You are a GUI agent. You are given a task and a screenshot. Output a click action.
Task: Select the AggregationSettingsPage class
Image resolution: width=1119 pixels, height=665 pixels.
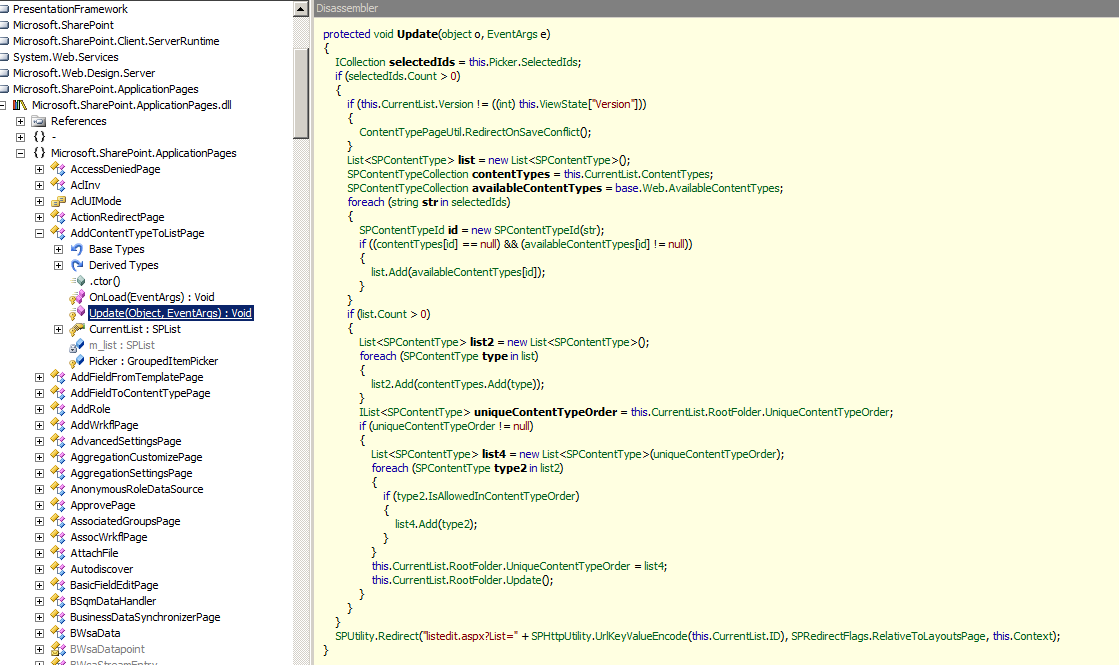click(x=131, y=473)
